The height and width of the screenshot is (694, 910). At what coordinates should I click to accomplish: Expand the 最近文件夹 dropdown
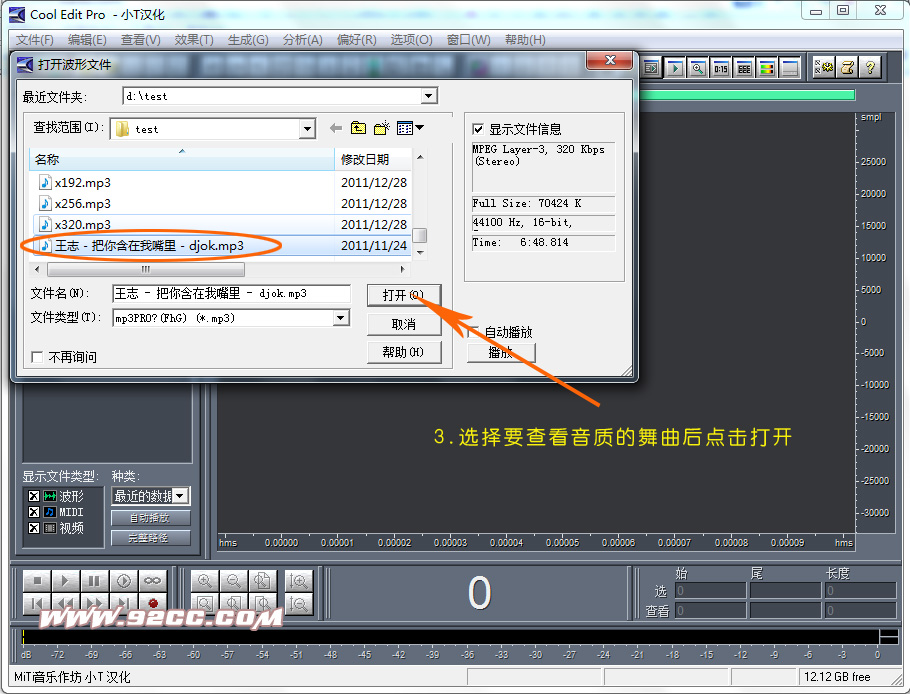coord(429,96)
